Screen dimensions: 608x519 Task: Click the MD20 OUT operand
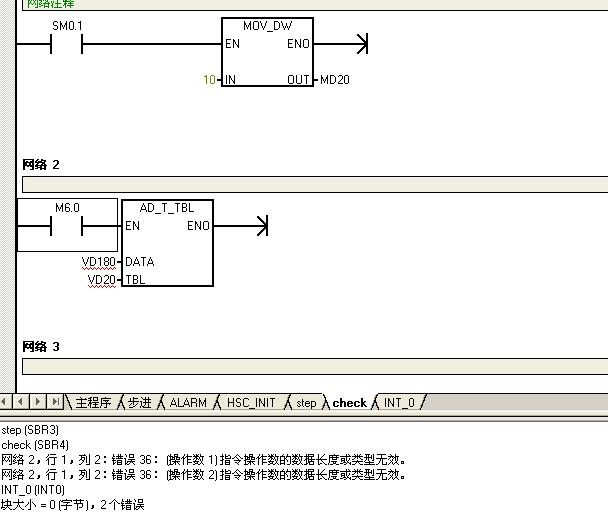point(335,80)
